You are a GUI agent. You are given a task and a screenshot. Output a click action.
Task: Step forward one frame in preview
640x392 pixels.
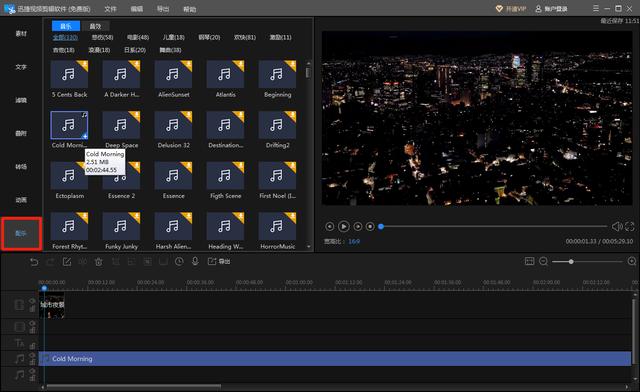click(358, 226)
